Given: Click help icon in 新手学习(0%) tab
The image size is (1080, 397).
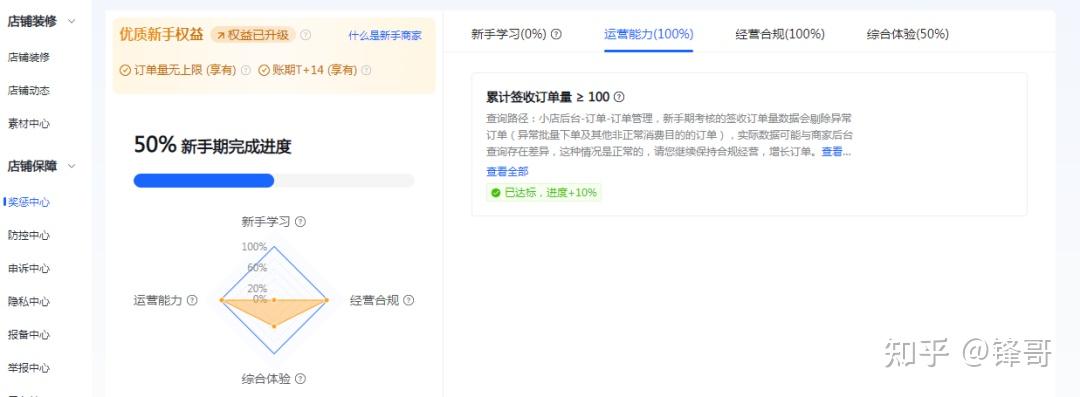Looking at the screenshot, I should click(557, 34).
